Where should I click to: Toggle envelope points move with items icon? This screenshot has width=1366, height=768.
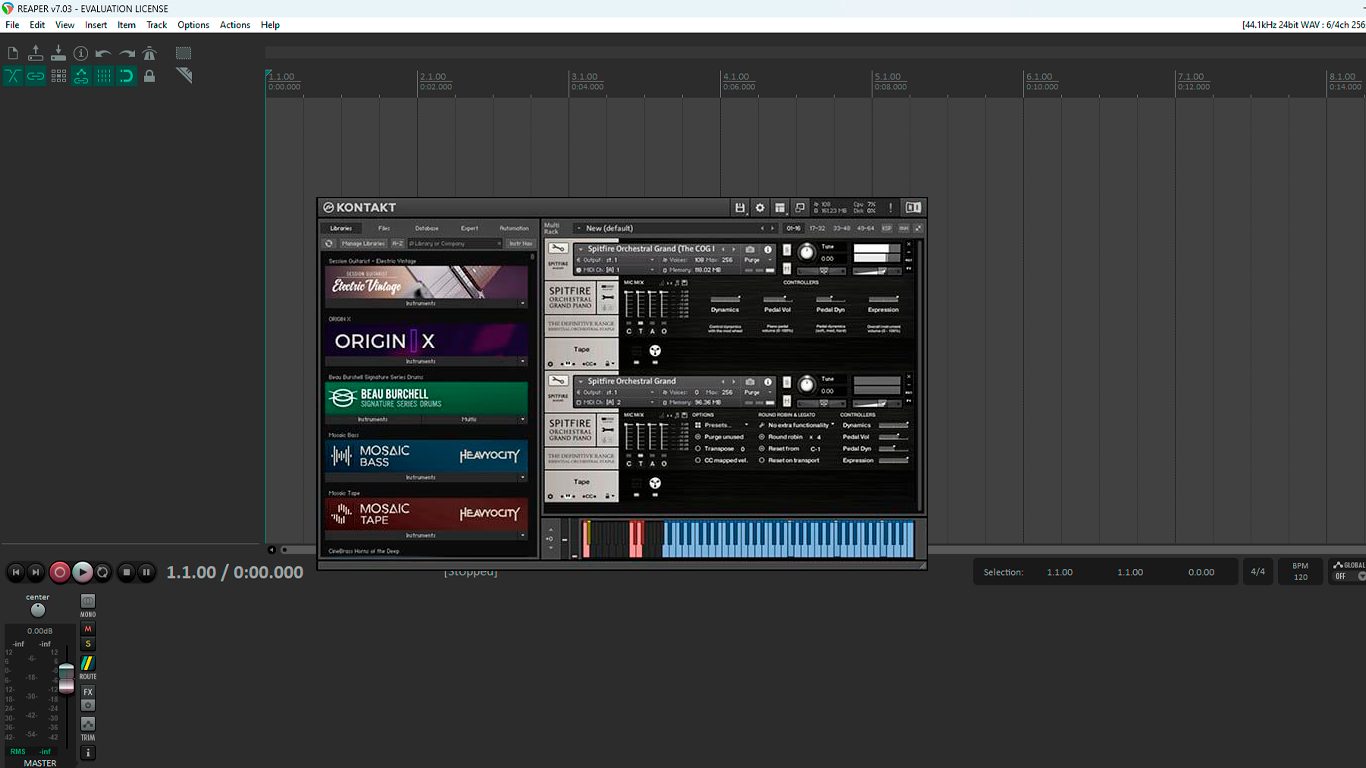(x=81, y=76)
